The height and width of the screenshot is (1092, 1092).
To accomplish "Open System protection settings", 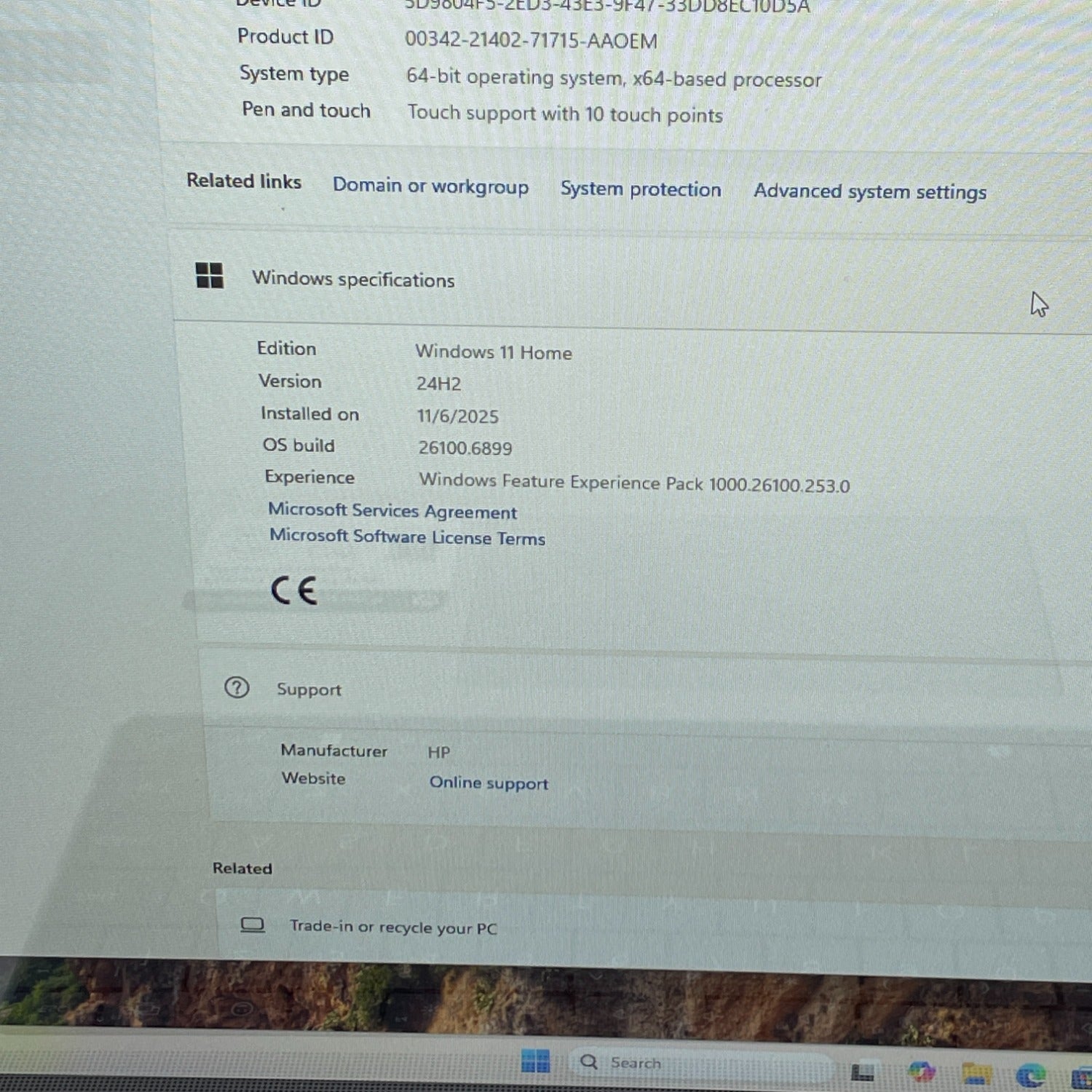I will pyautogui.click(x=640, y=189).
